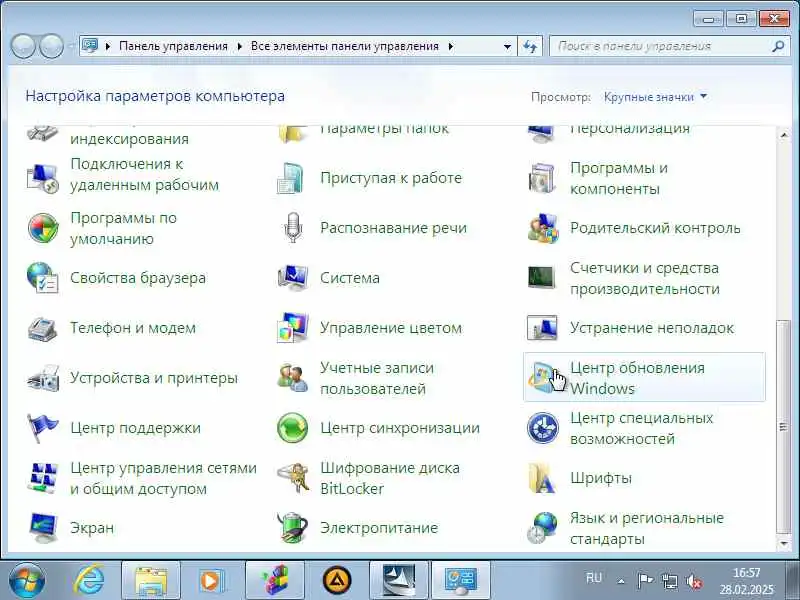Click the Экран monitor icon

(x=42, y=528)
